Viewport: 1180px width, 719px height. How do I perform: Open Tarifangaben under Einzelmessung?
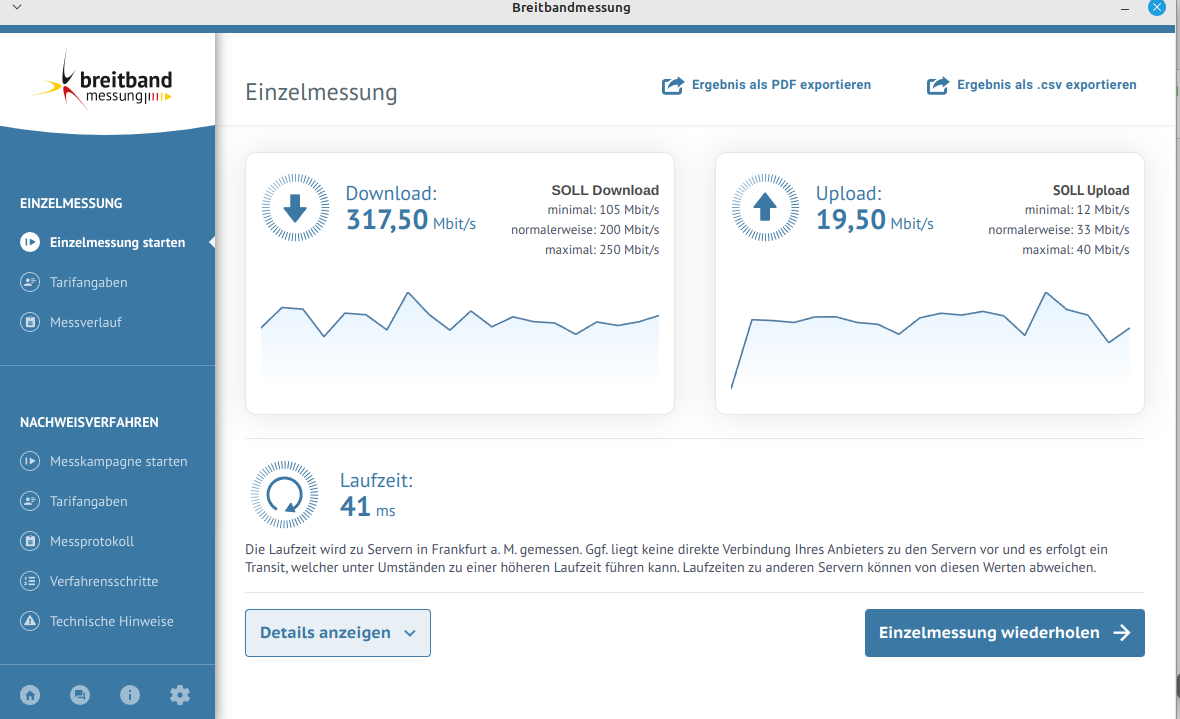click(88, 282)
